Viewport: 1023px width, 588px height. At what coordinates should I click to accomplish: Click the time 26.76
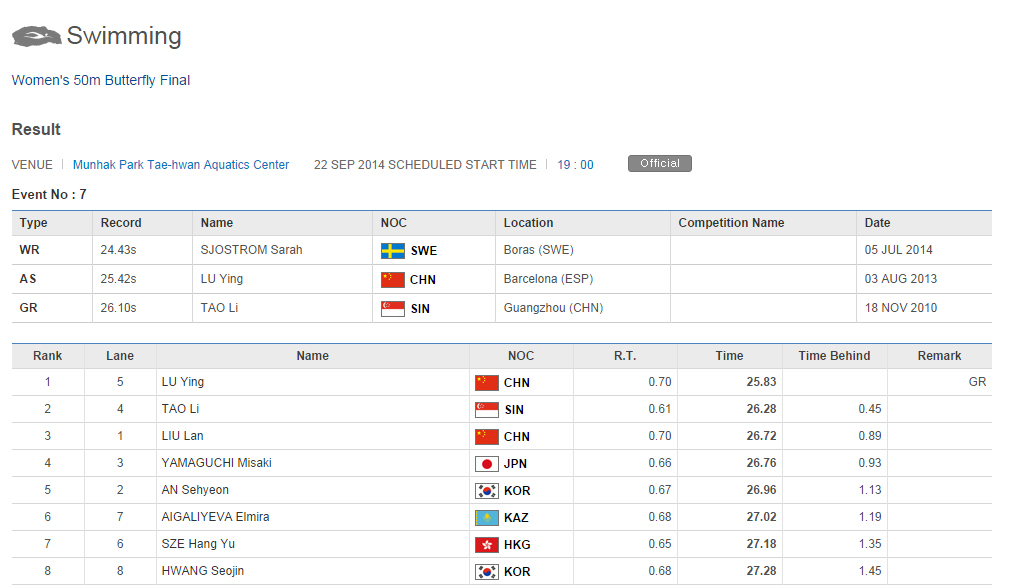point(761,463)
